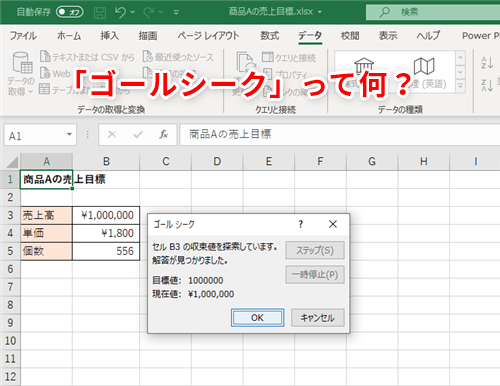Select row 8 header
Image resolution: width=500 pixels, height=386 pixels.
click(10, 305)
